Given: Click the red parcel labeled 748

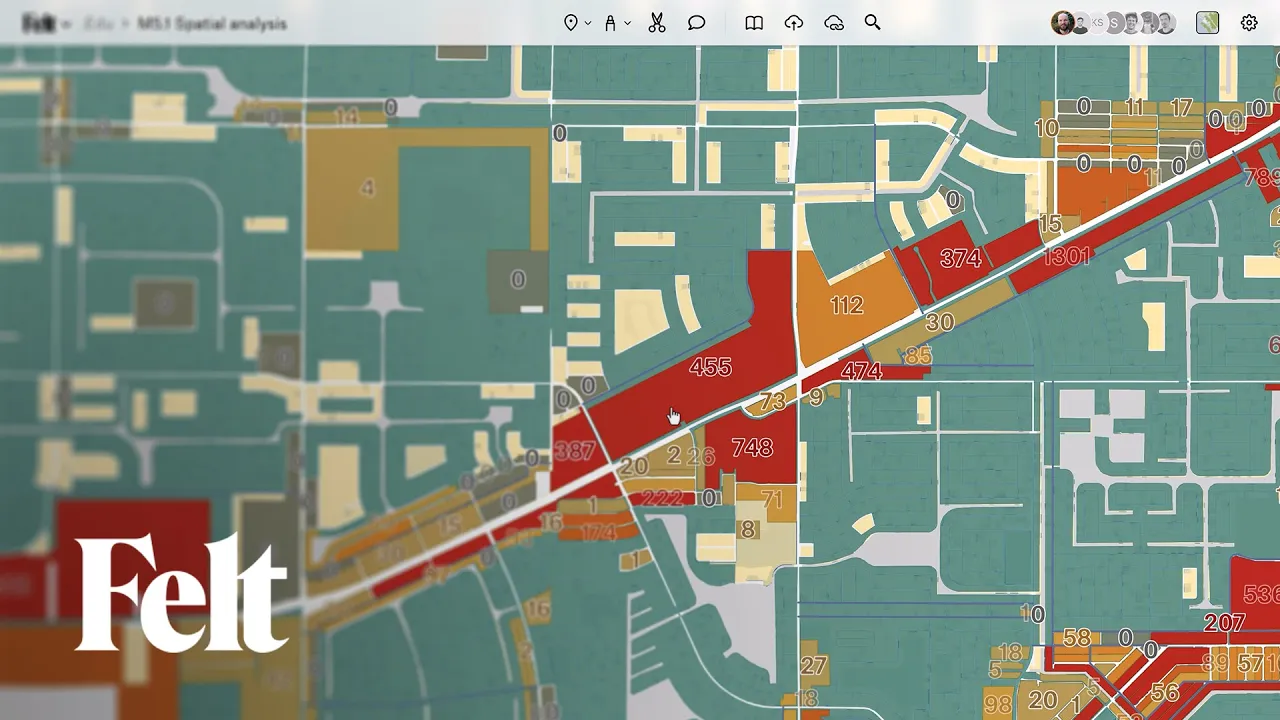Looking at the screenshot, I should (x=752, y=447).
